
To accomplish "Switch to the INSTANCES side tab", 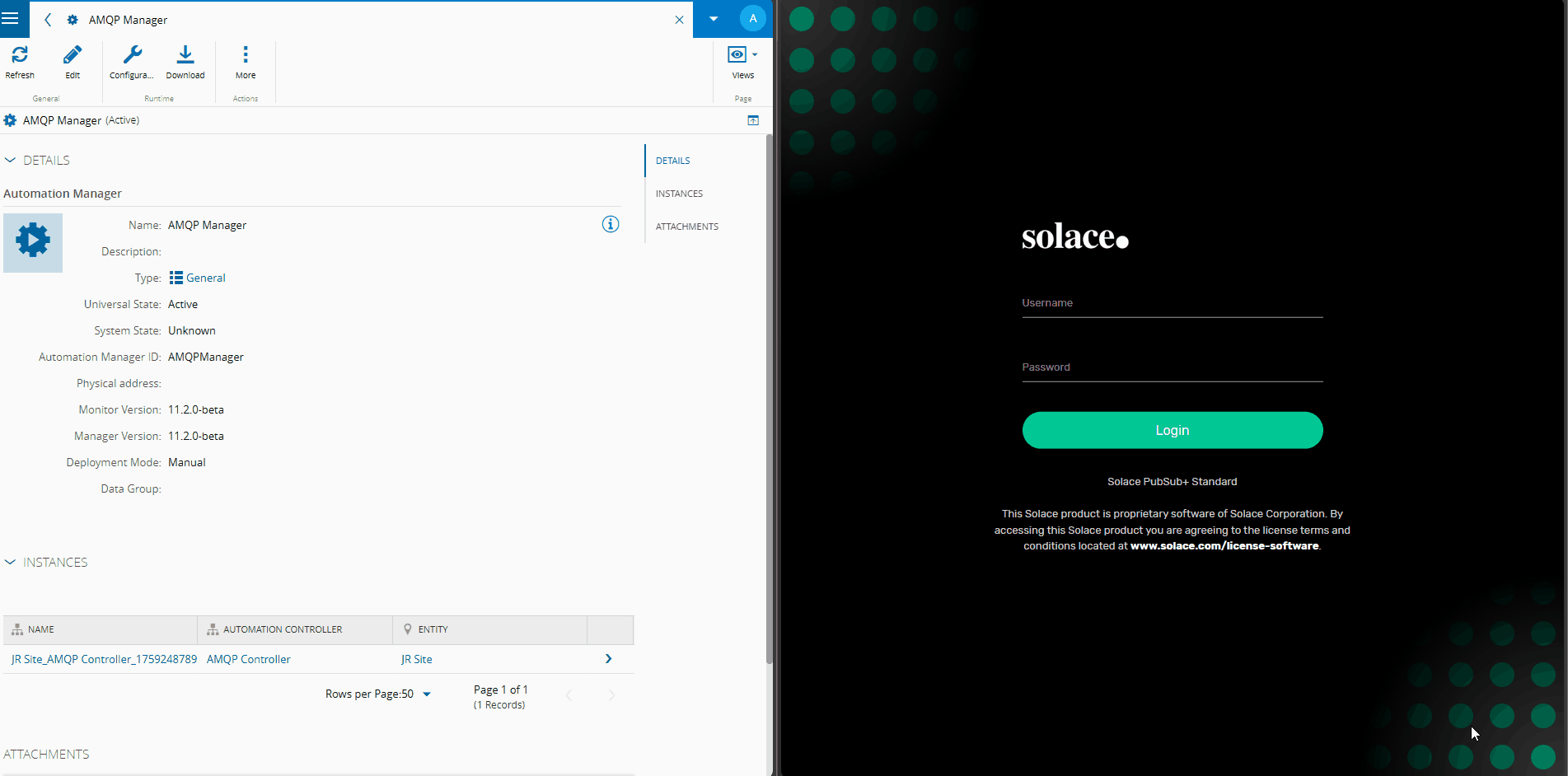I will click(x=679, y=194).
